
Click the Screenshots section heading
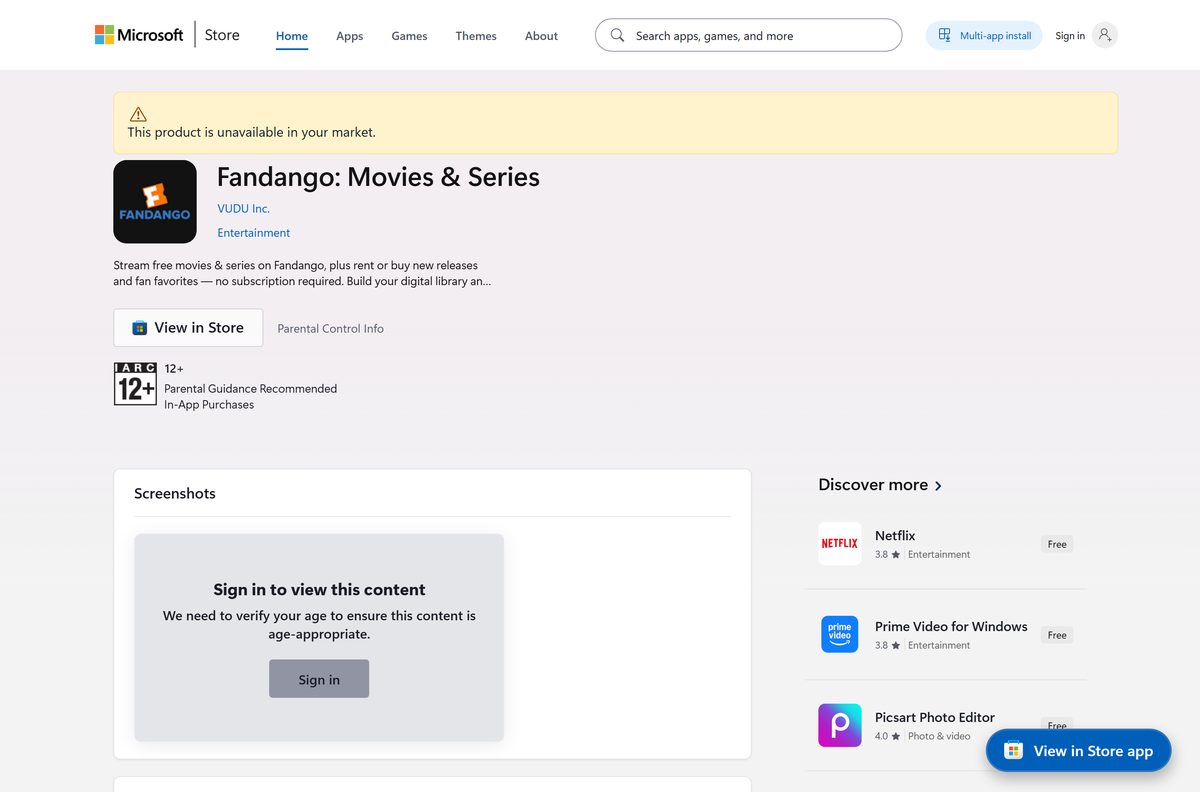175,493
